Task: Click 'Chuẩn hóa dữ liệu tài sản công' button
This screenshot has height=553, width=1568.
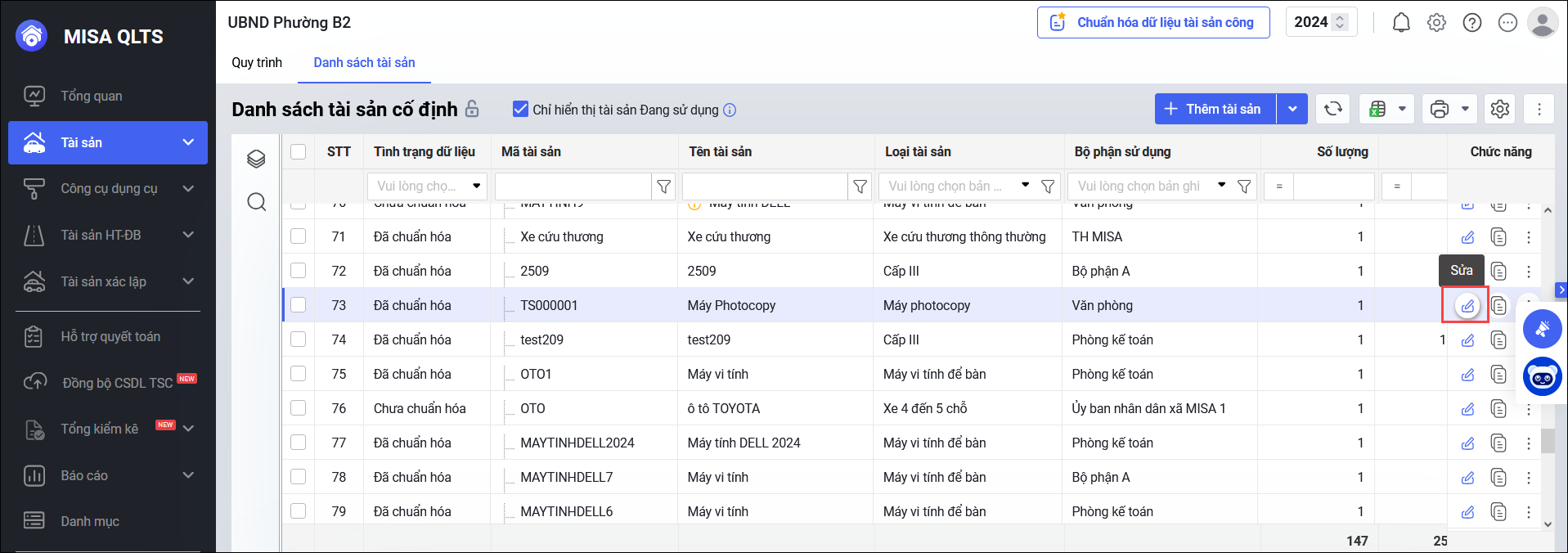Action: pos(1153,23)
